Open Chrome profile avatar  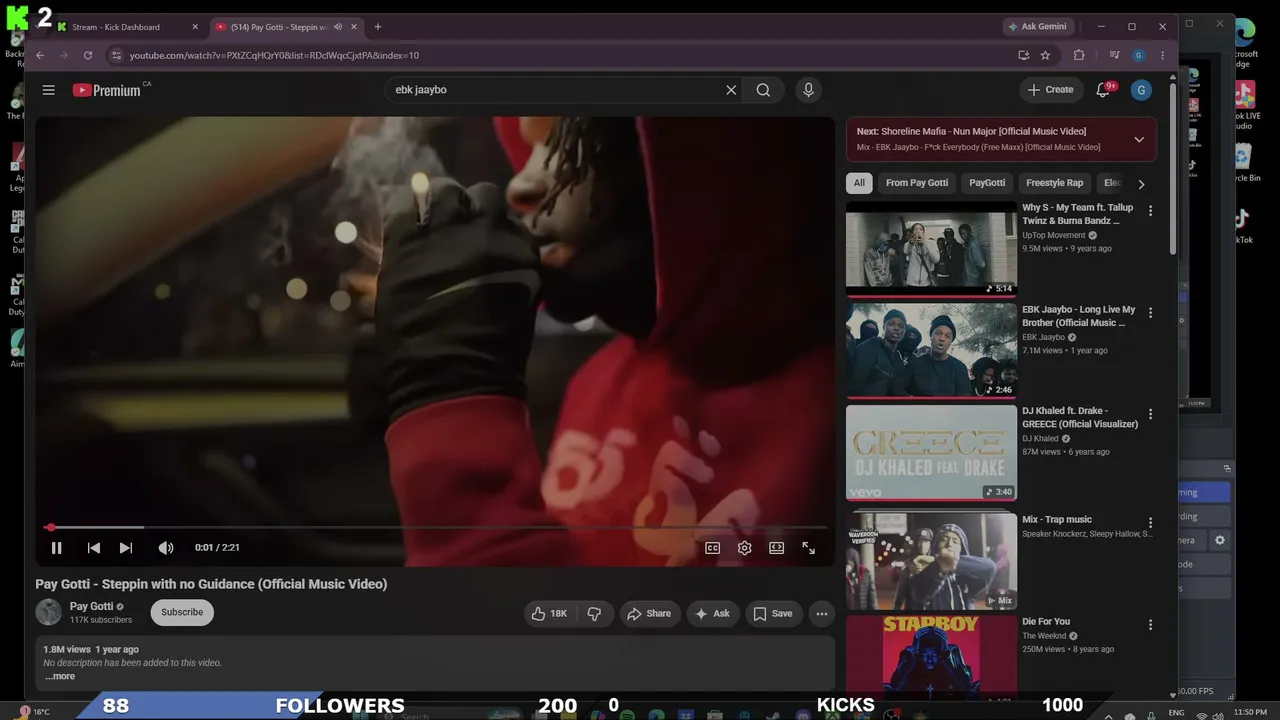click(x=1138, y=55)
